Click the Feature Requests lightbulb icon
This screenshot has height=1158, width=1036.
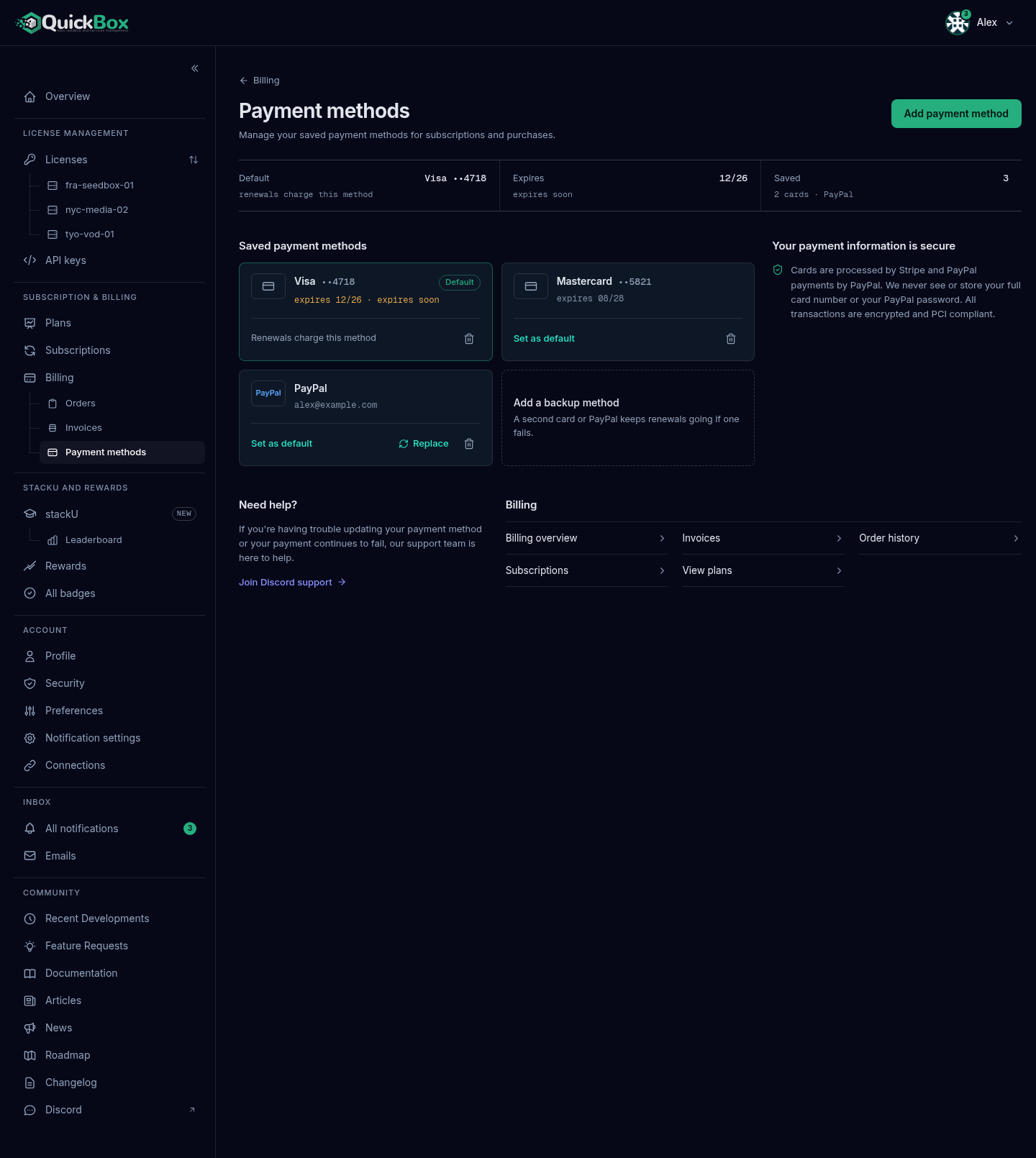point(29,946)
